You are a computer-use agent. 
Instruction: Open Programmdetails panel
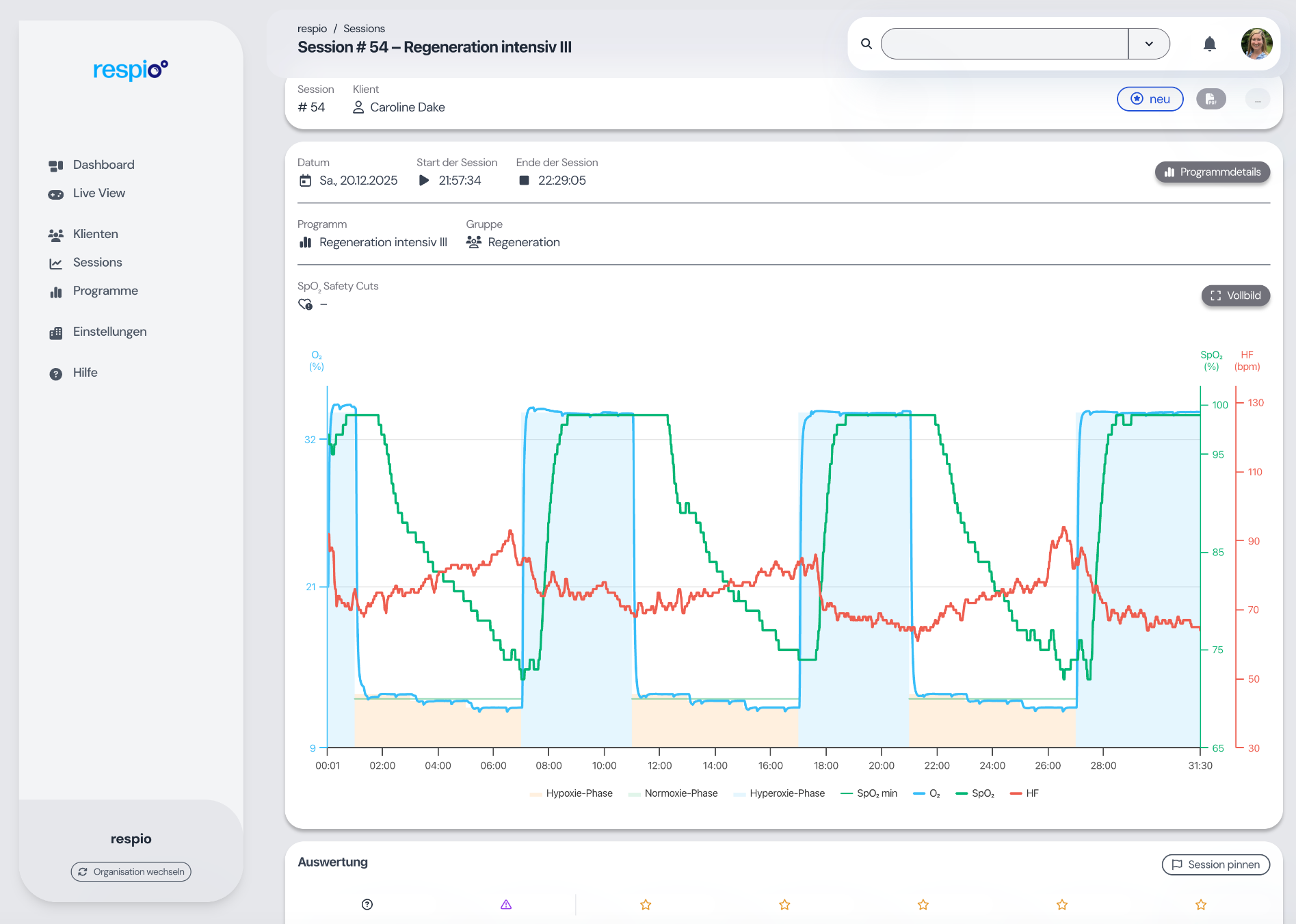point(1213,172)
